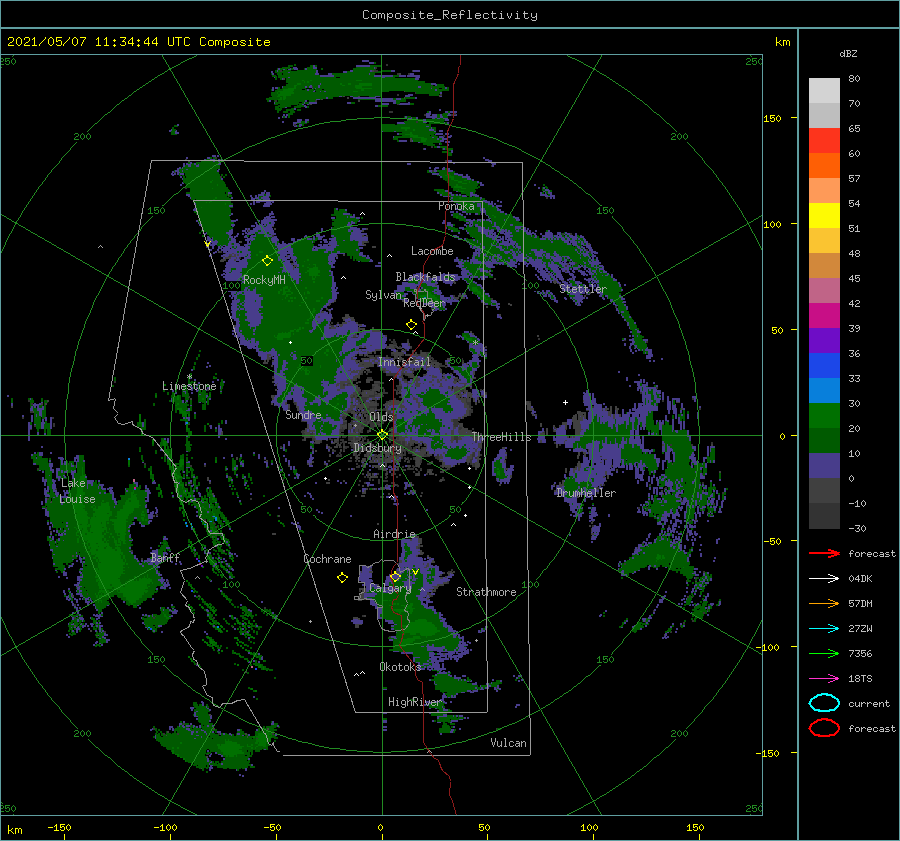Click the orange 57DM arrow icon
Screen dimensions: 900x841
[x=824, y=603]
